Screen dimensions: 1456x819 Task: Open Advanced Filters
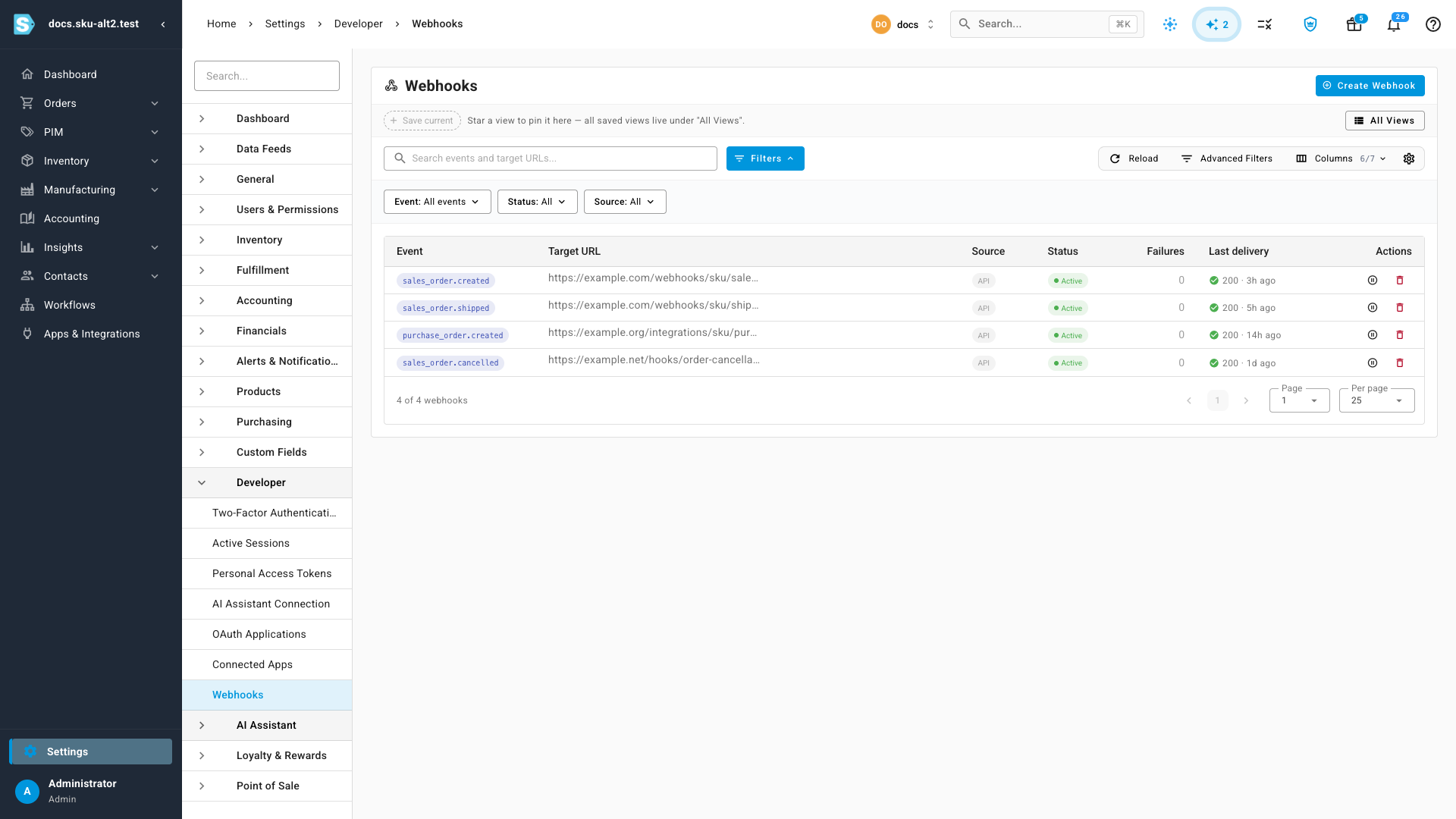point(1227,158)
